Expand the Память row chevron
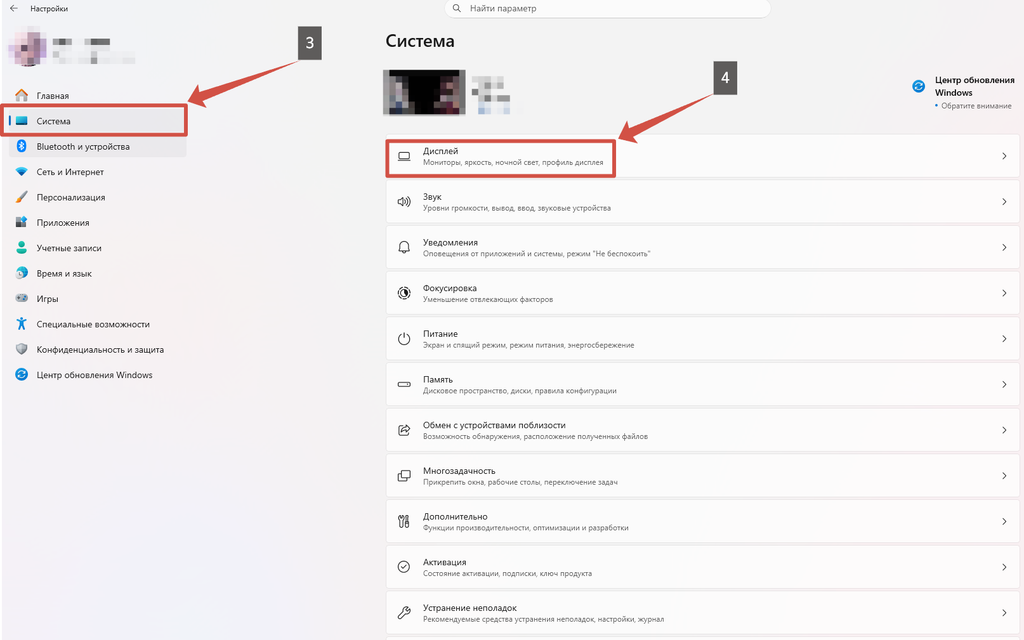 (x=1004, y=385)
